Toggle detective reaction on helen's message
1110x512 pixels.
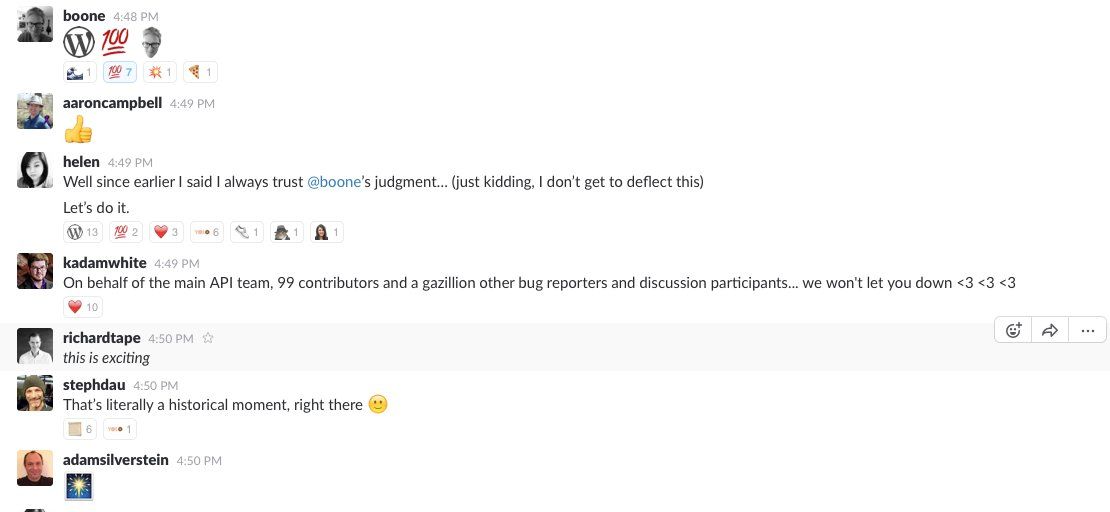[287, 232]
